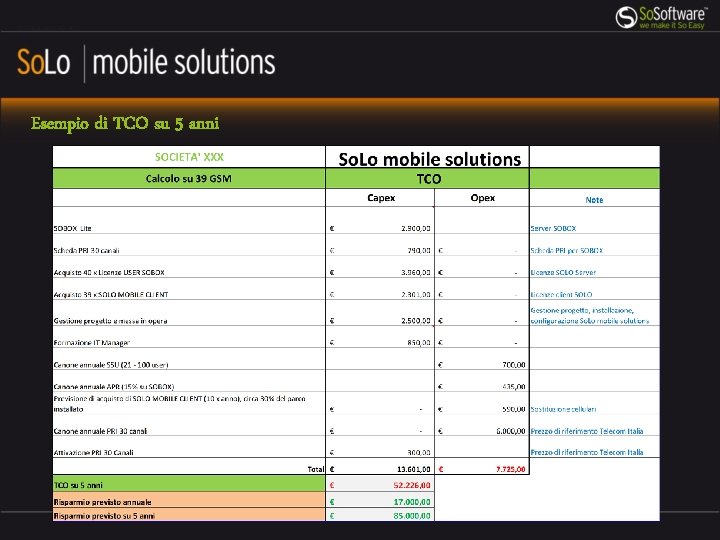
Task: Select 'Acquisto 39 x SOLO MOBILE CLIENT' row
Action: pos(111,294)
